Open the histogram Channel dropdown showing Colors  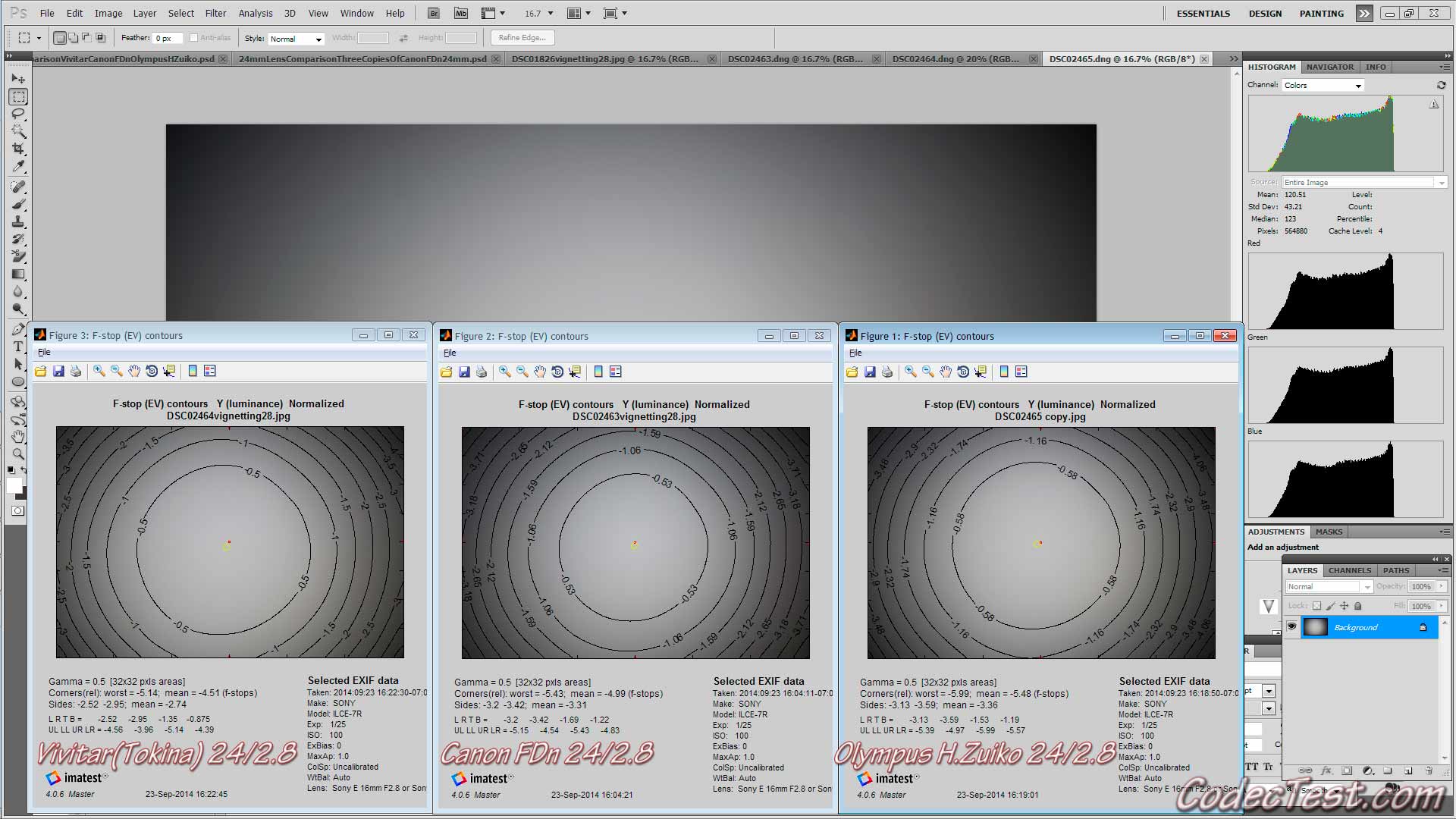click(x=1323, y=85)
